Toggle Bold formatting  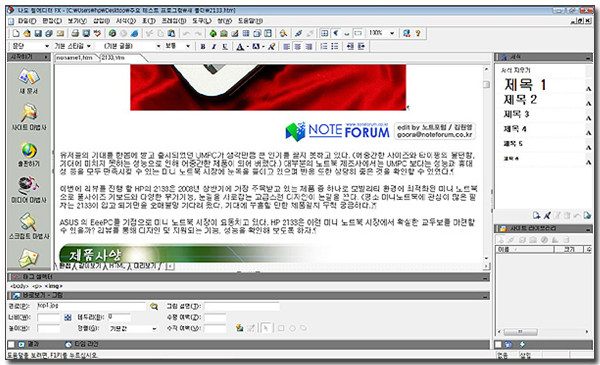[x=203, y=46]
